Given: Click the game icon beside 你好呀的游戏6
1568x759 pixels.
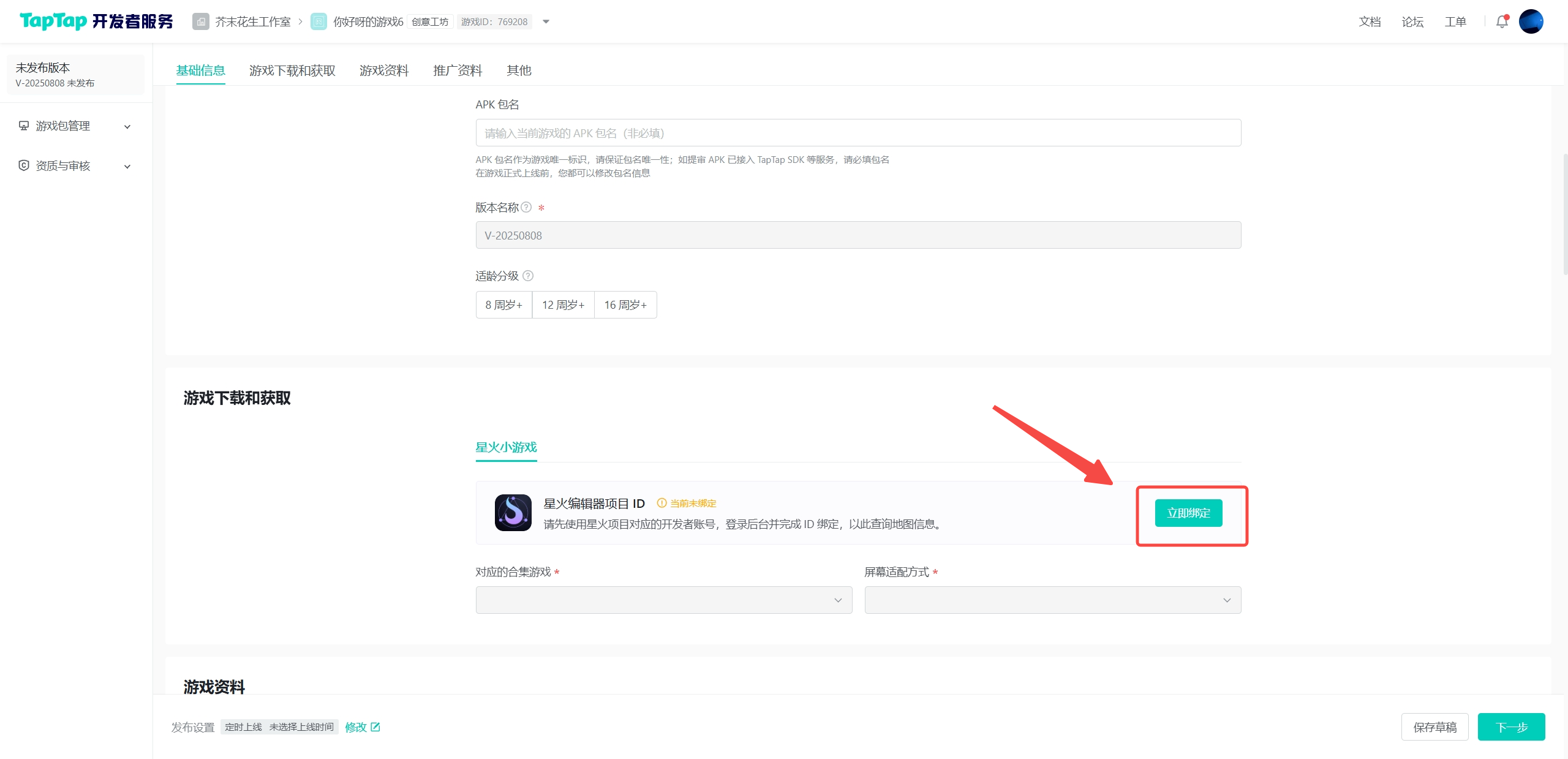Looking at the screenshot, I should click(x=318, y=22).
